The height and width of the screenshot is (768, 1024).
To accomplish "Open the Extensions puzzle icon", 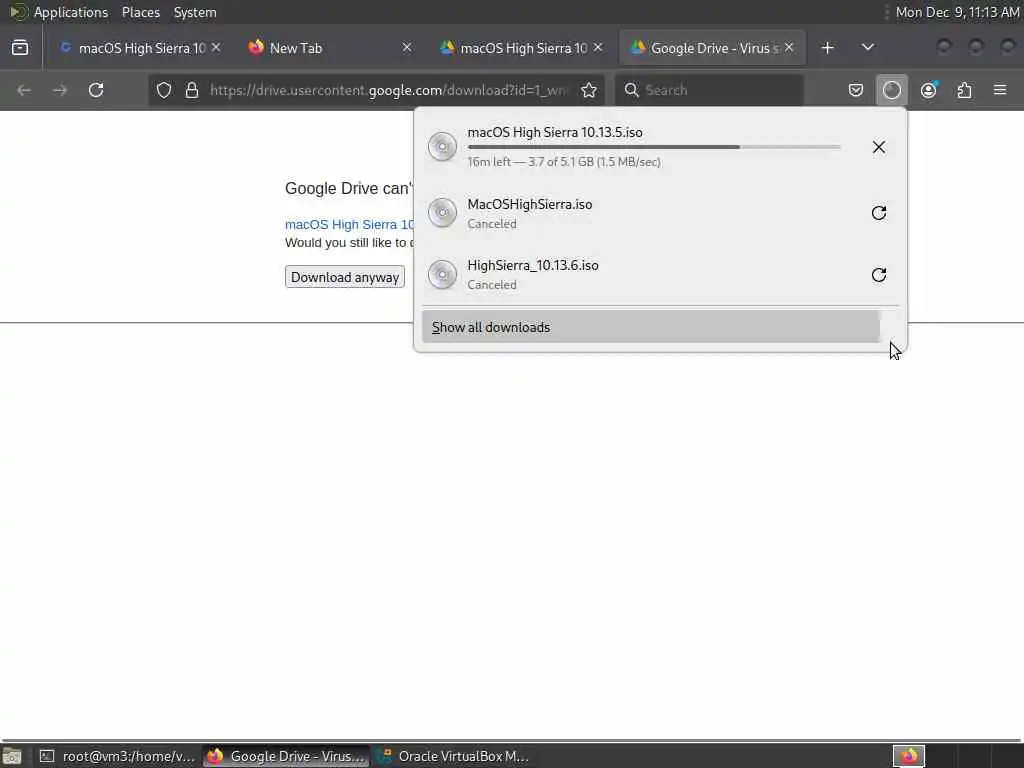I will (x=965, y=90).
